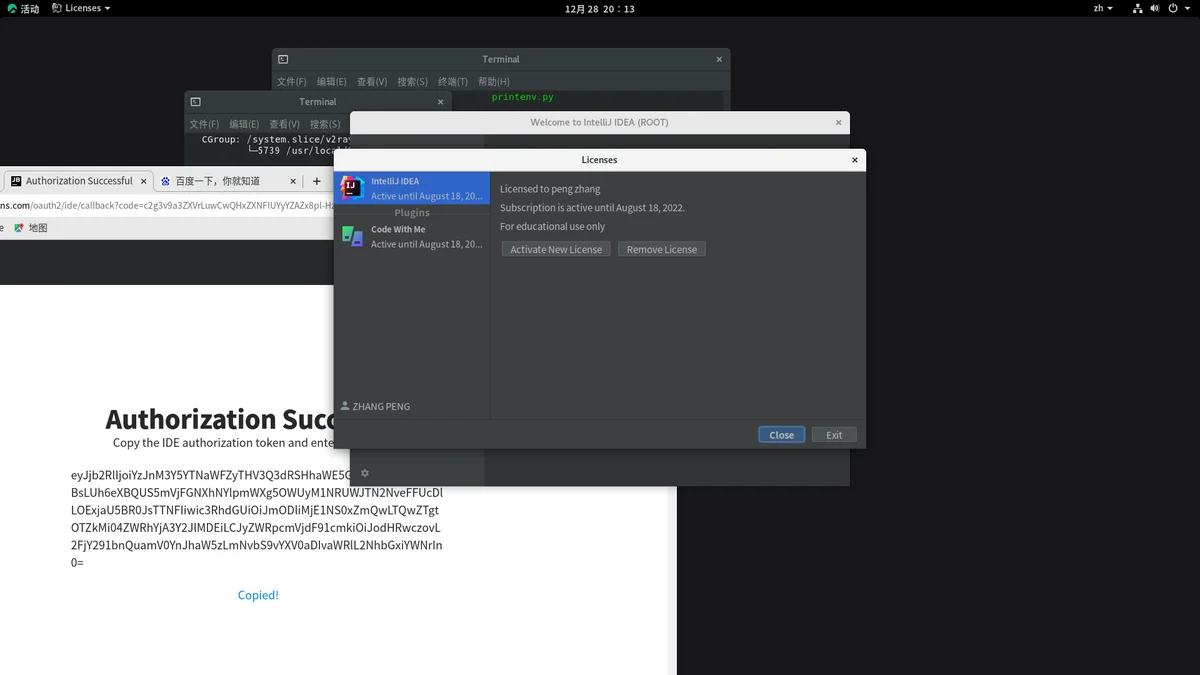This screenshot has height=675, width=1200.
Task: Select Code With Me plugin icon
Action: click(352, 236)
